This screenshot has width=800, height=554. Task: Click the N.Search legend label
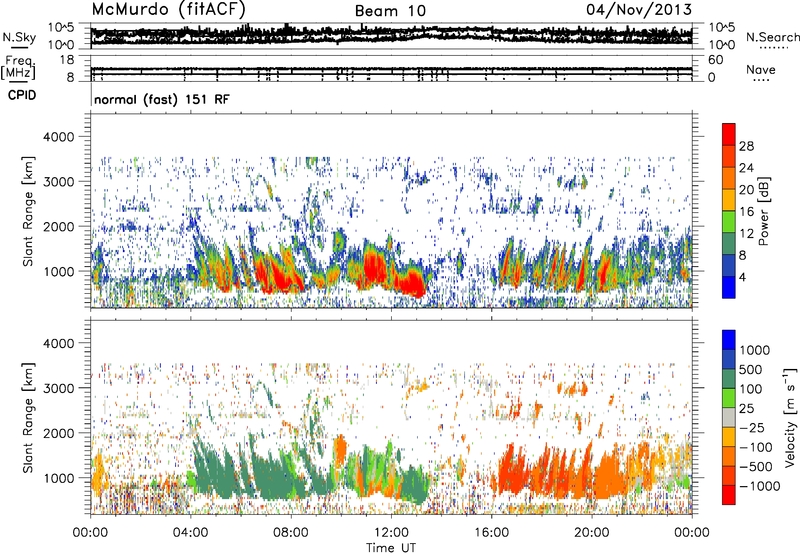tap(773, 37)
